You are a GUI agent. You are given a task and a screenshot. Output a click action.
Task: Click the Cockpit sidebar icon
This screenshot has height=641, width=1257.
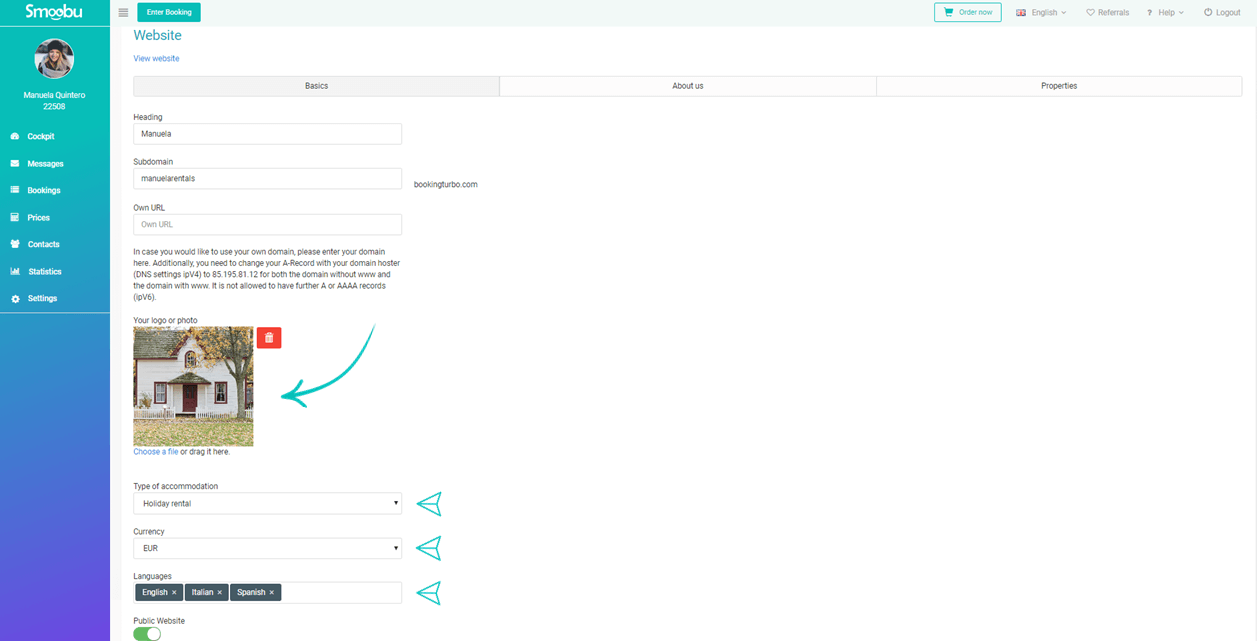(x=15, y=136)
